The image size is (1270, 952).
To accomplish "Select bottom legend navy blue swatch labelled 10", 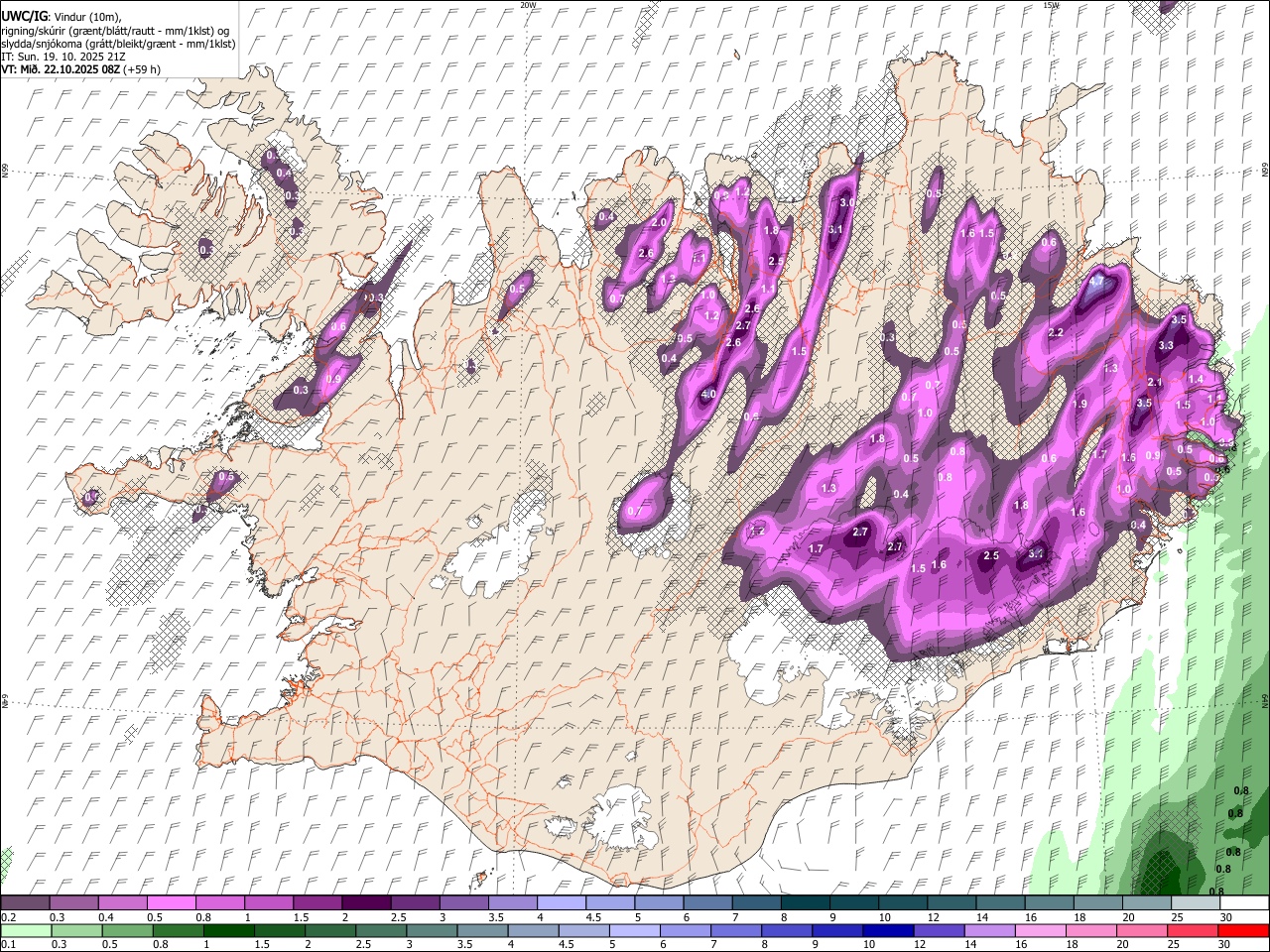I will (x=887, y=930).
